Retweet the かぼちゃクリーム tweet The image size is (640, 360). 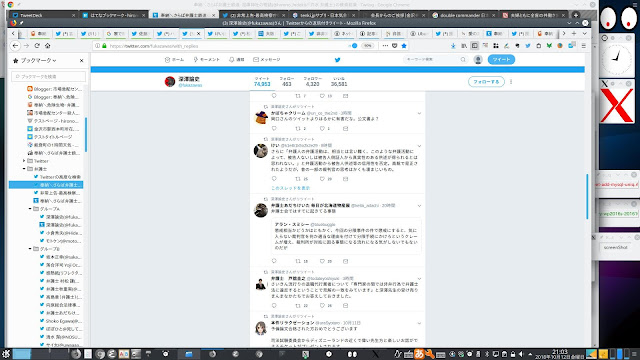[x=298, y=129]
